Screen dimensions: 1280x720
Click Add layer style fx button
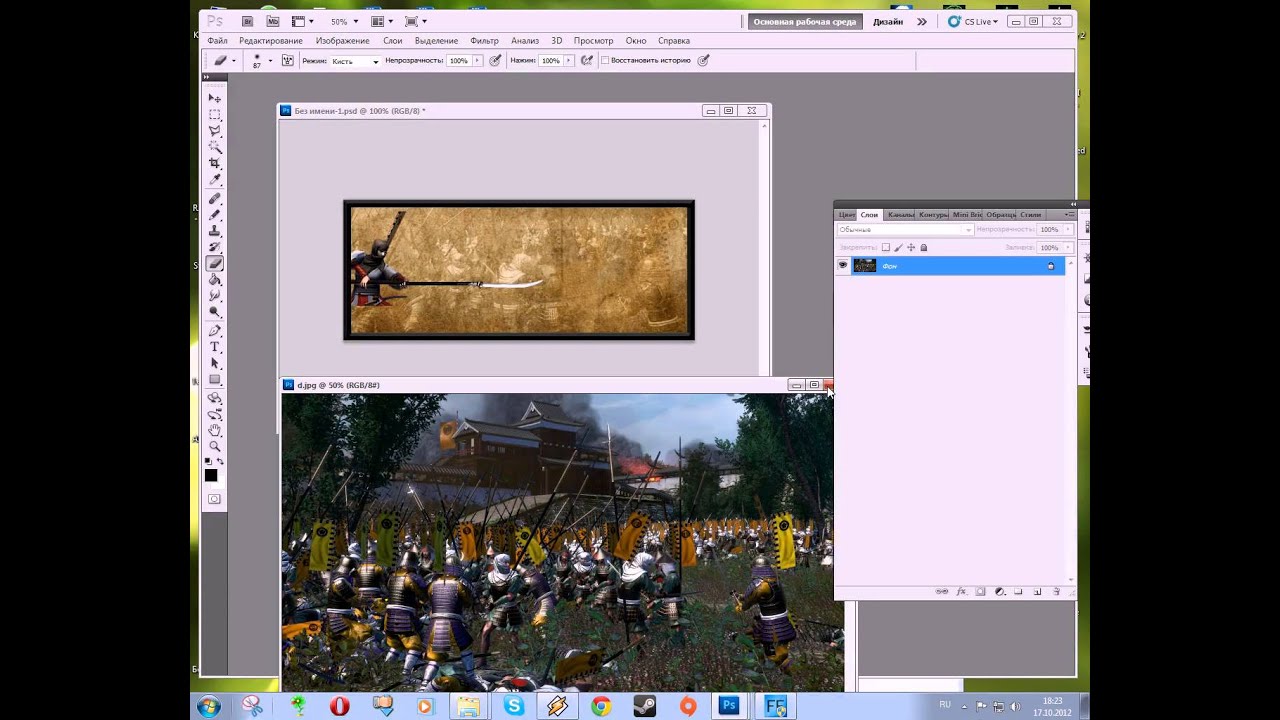(961, 591)
